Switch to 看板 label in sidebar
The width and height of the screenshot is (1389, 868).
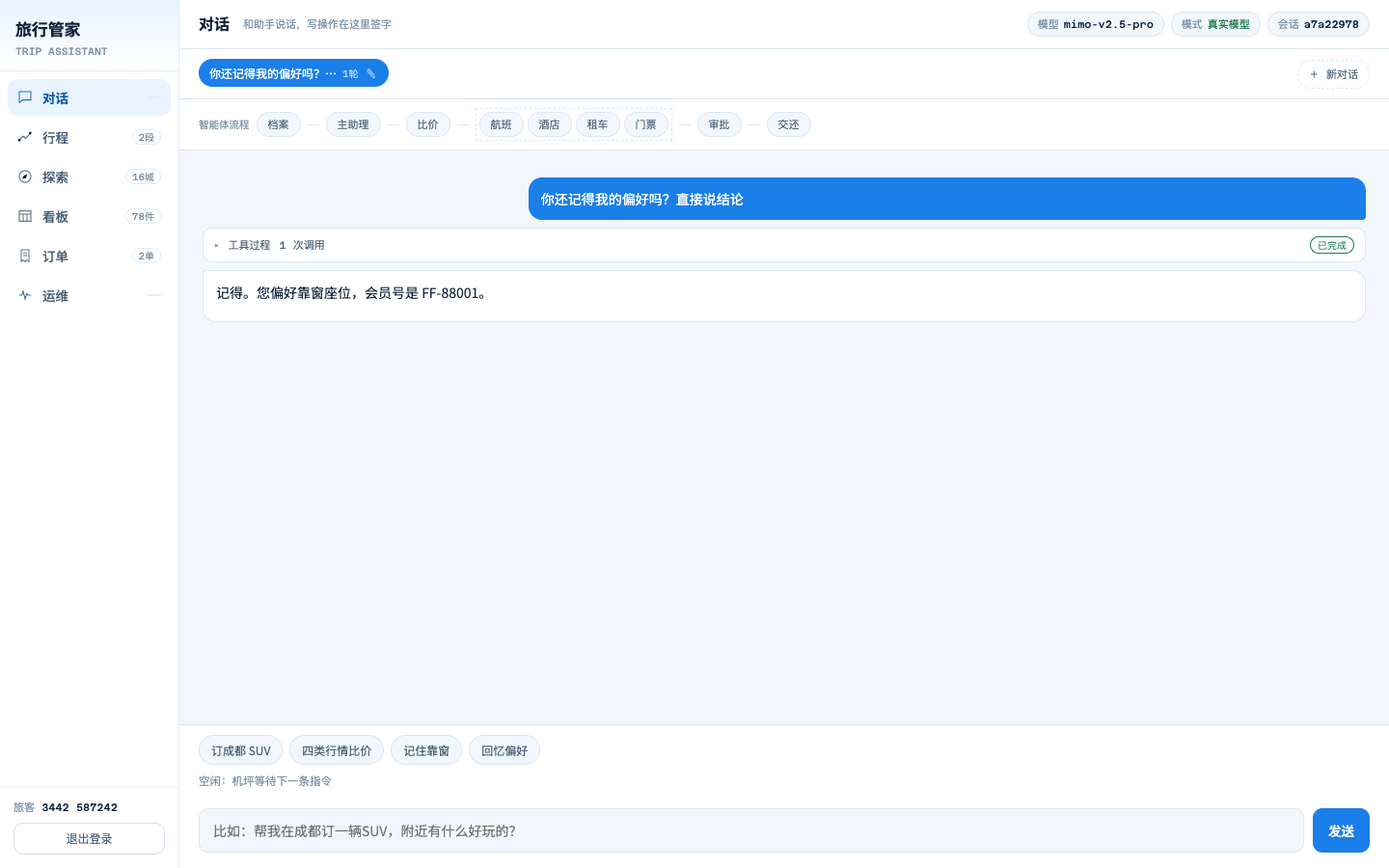tap(55, 217)
